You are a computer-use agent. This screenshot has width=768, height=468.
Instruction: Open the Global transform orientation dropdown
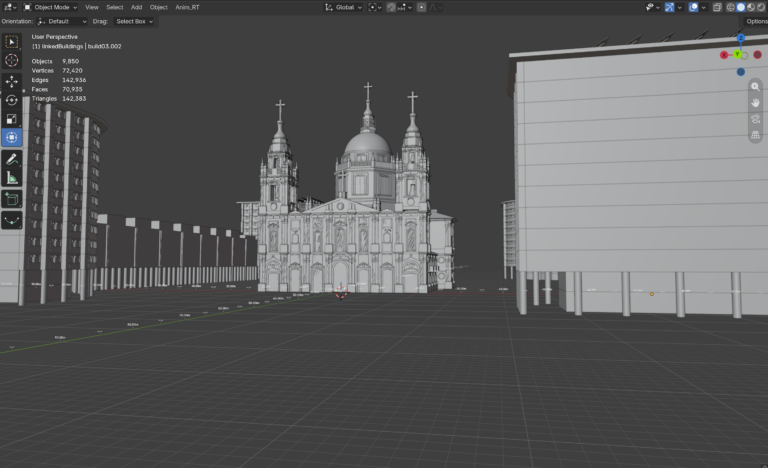[x=343, y=7]
